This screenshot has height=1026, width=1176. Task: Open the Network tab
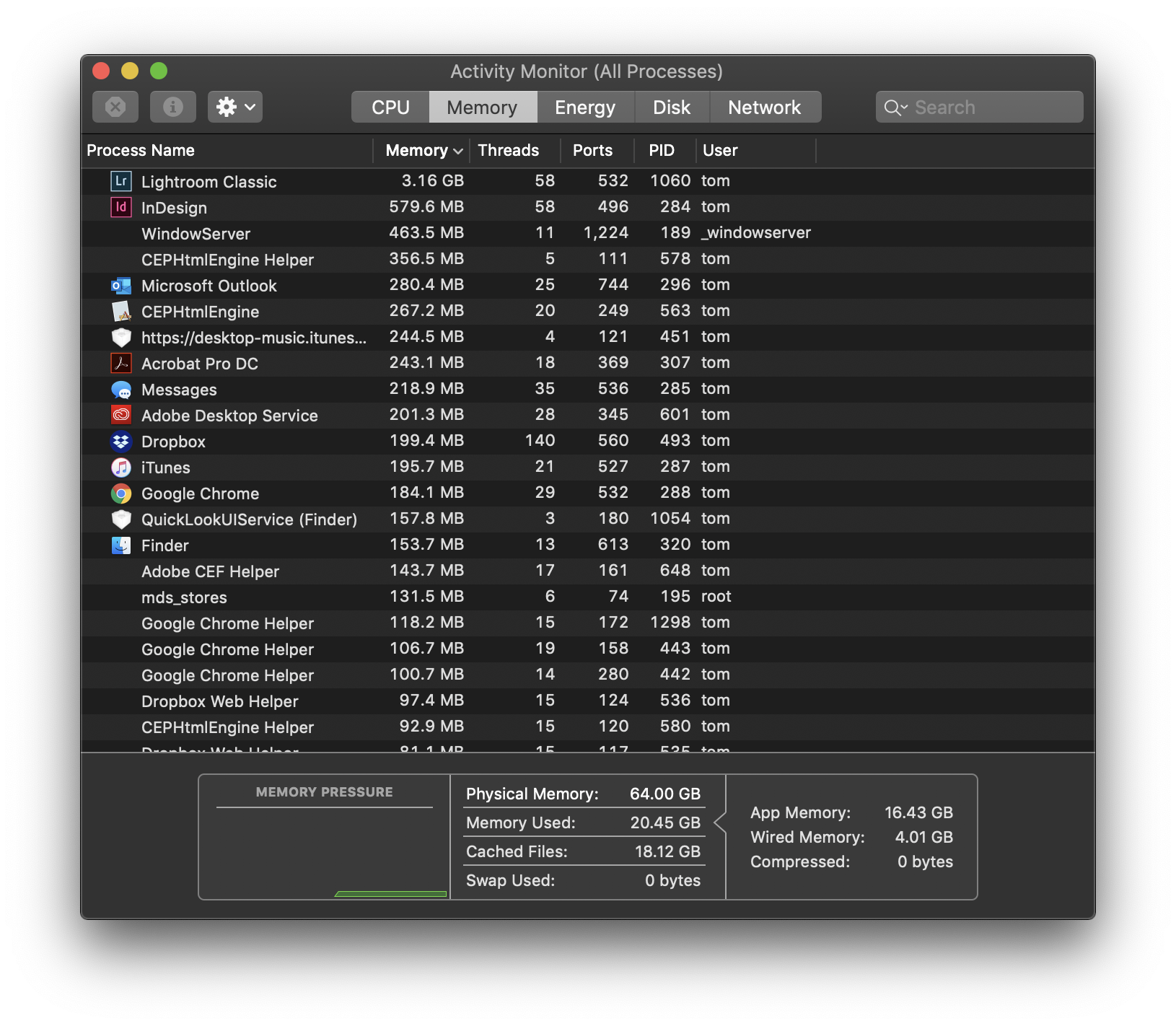click(x=765, y=107)
